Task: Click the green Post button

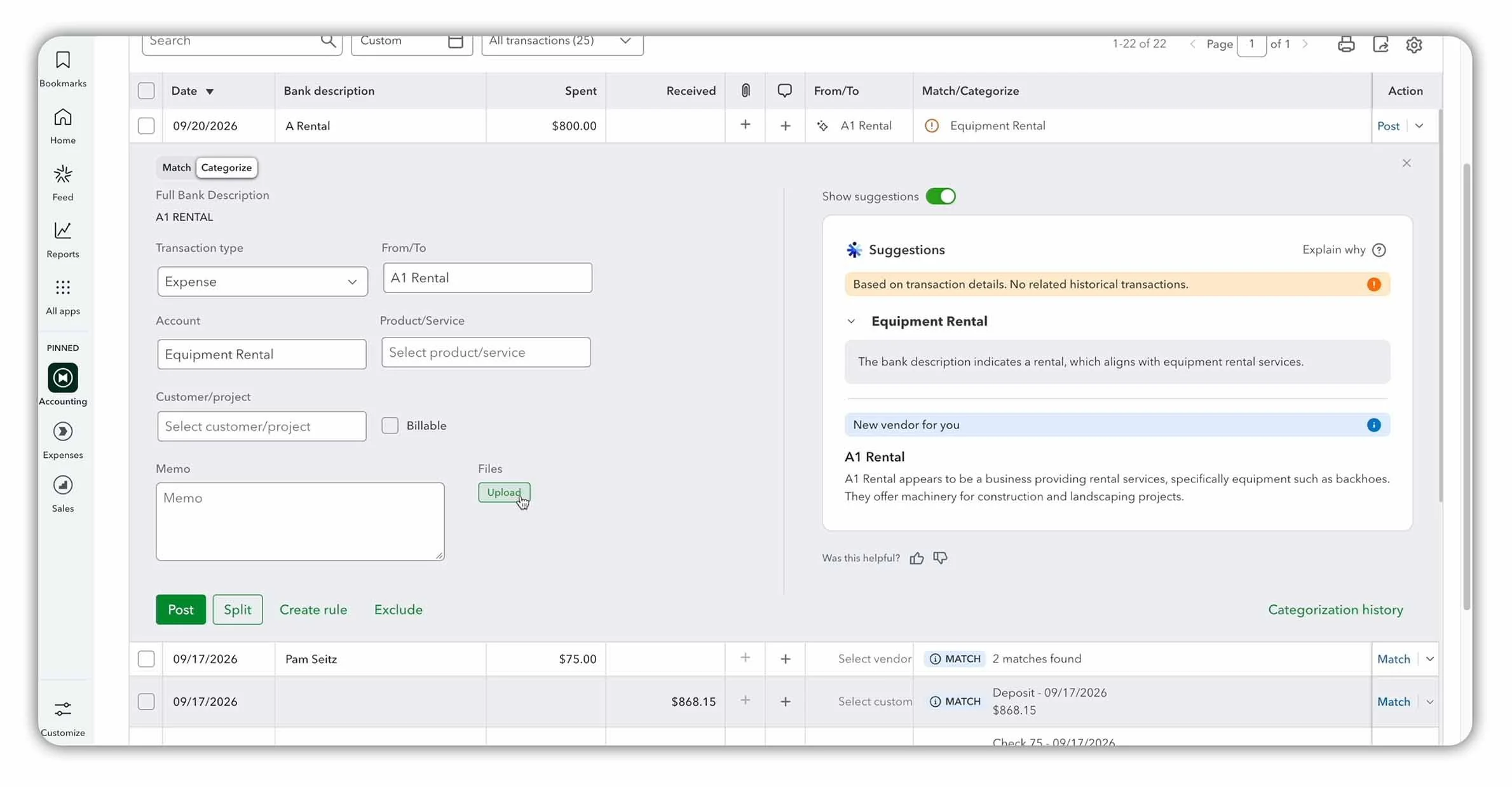Action: point(180,610)
